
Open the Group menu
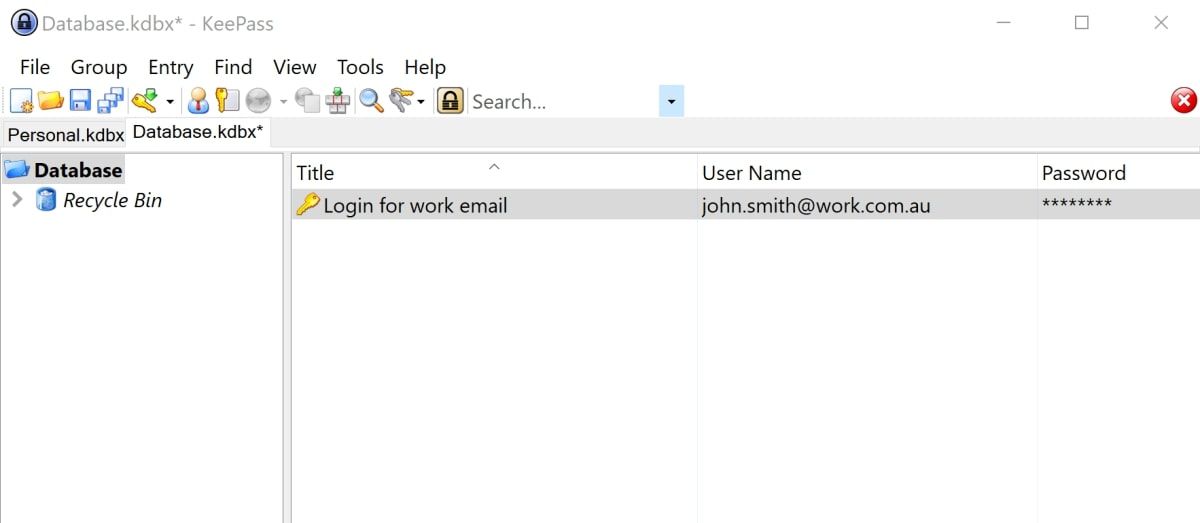click(99, 67)
